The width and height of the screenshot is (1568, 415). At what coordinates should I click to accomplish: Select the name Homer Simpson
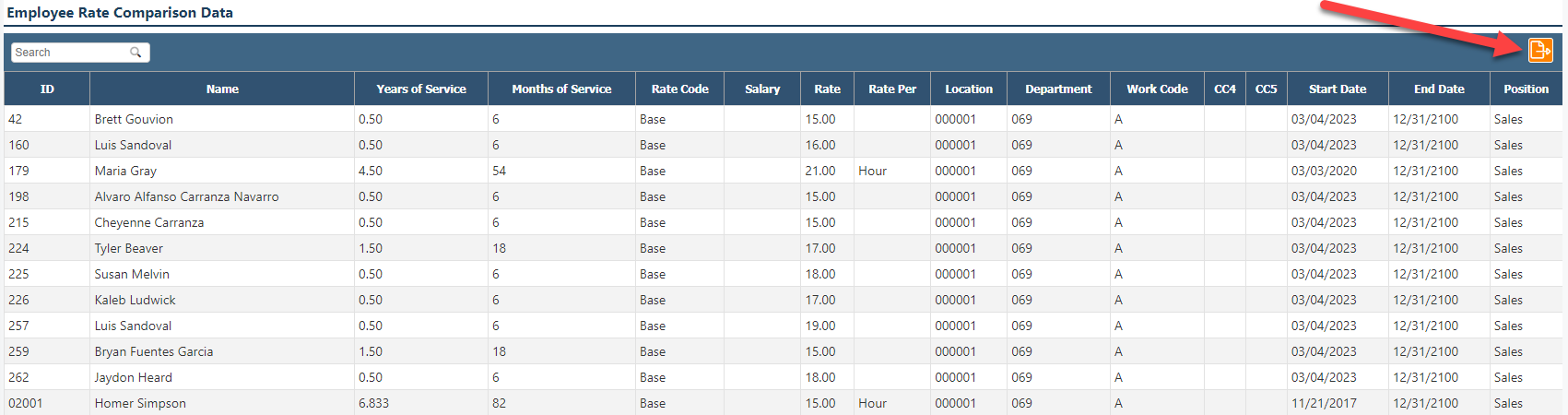[x=140, y=403]
